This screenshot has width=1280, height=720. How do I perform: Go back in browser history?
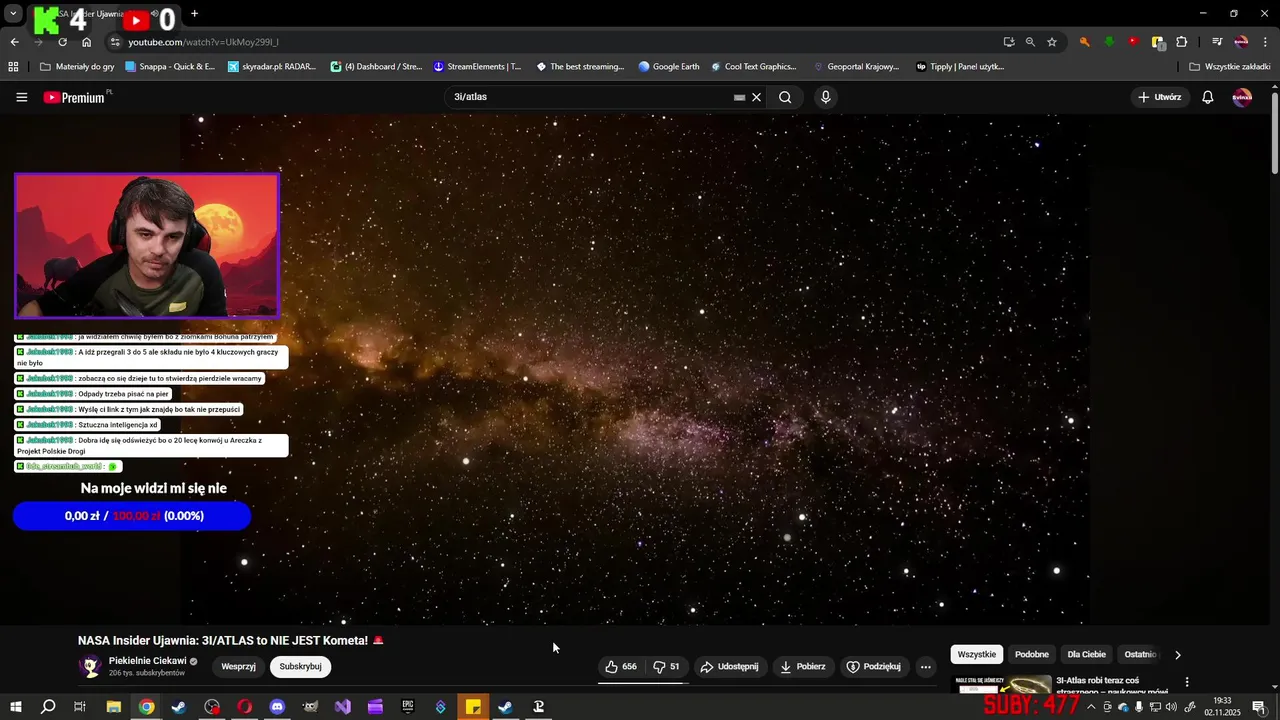14,42
